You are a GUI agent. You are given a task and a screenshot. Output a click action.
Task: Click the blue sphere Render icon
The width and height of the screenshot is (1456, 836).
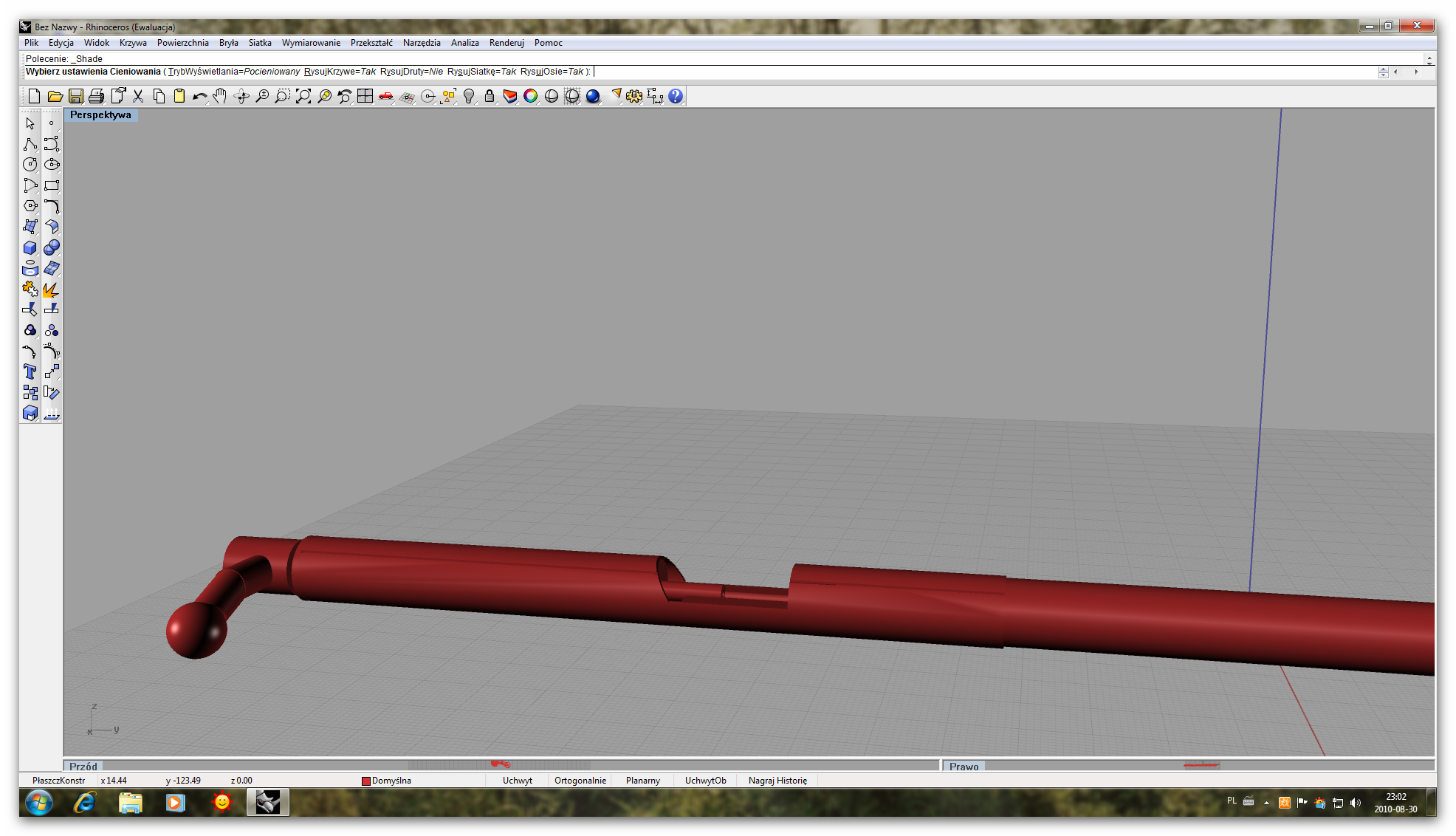tap(593, 96)
